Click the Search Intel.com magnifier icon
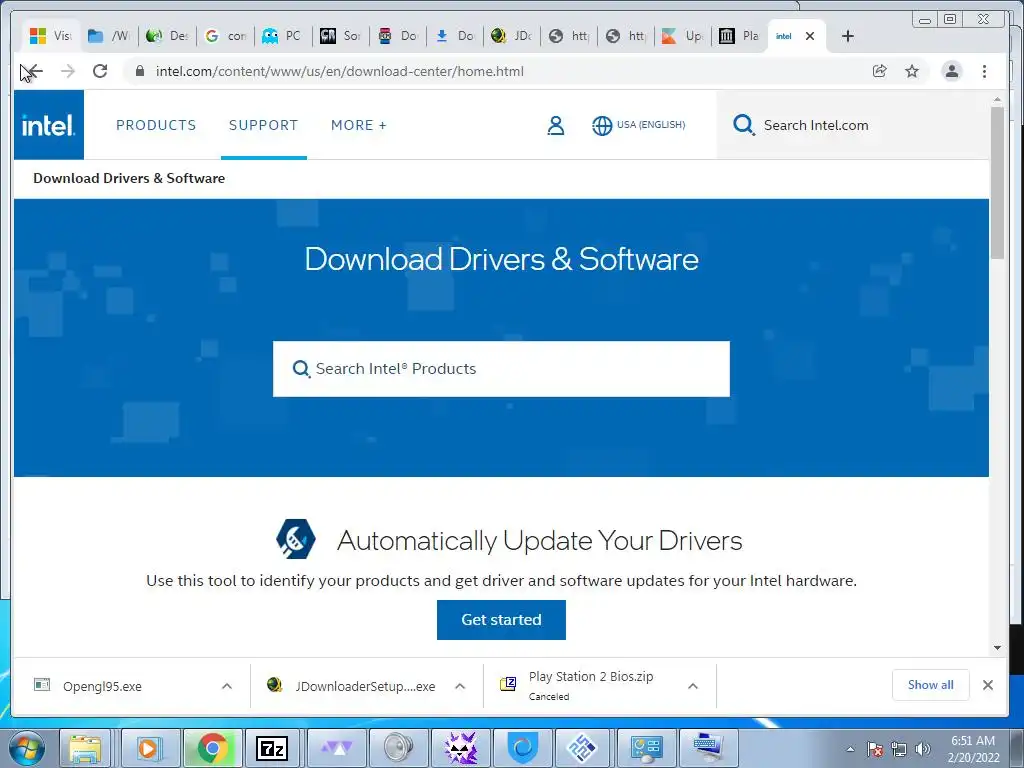1024x768 pixels. pos(743,125)
